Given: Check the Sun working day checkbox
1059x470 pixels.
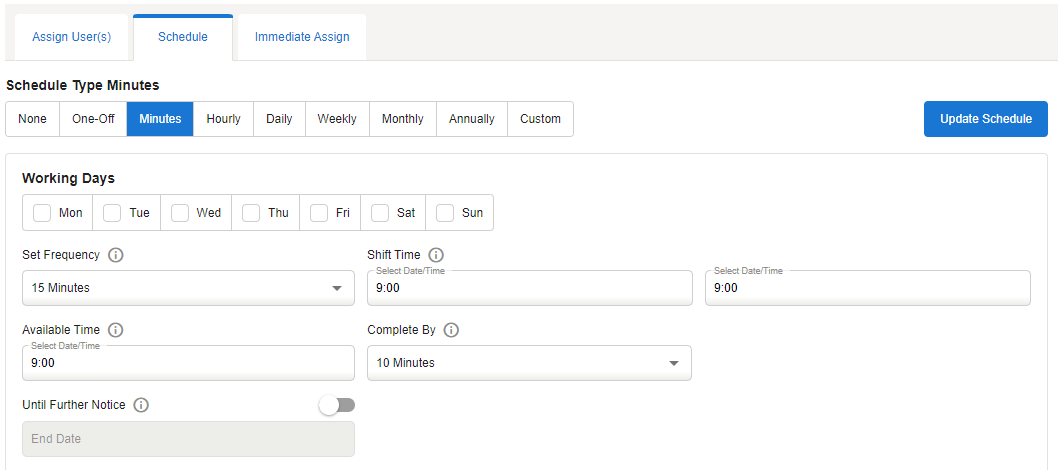Looking at the screenshot, I should coord(445,213).
